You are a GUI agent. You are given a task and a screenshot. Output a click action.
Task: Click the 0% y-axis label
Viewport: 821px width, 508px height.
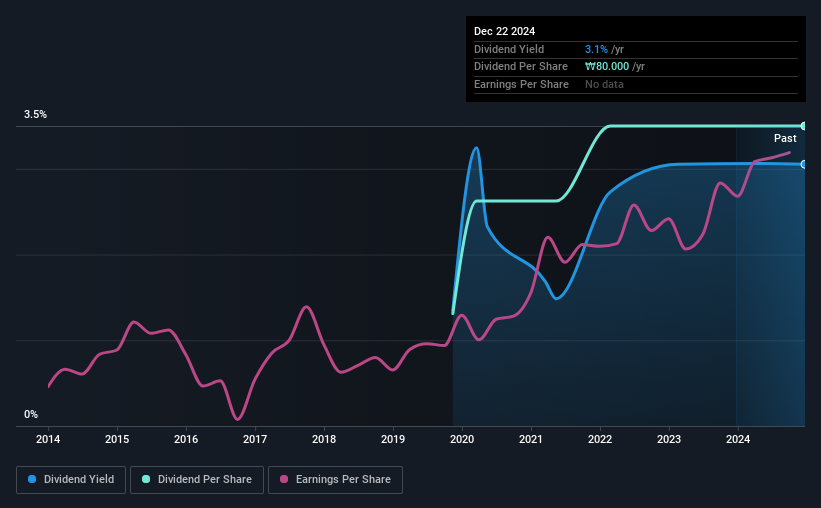(31, 414)
